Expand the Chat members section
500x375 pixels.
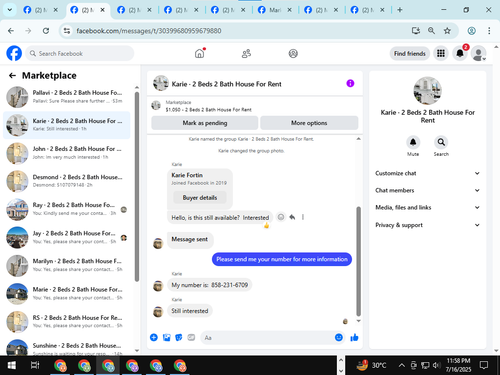427,190
